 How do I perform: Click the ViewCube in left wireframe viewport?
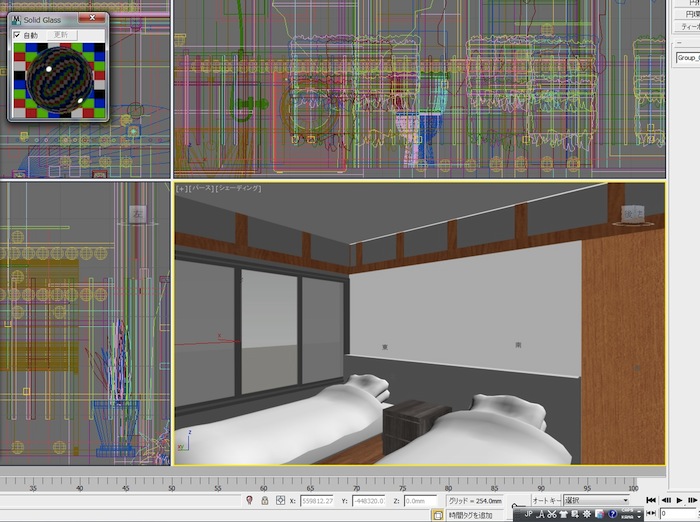coord(137,213)
